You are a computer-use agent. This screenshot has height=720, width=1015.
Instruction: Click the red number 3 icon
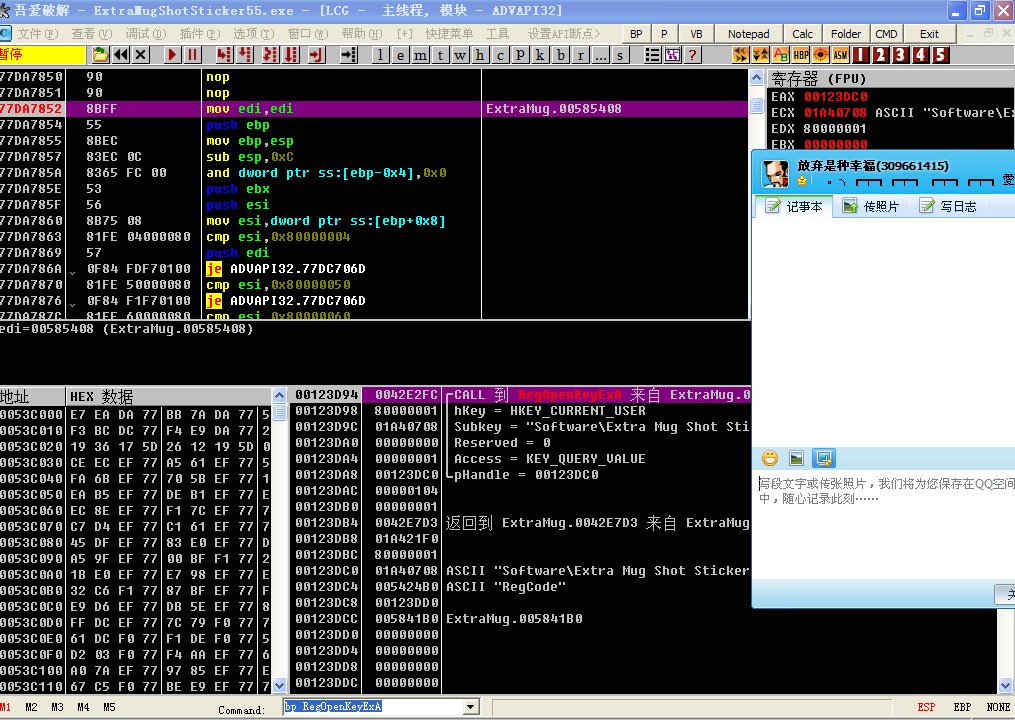900,55
